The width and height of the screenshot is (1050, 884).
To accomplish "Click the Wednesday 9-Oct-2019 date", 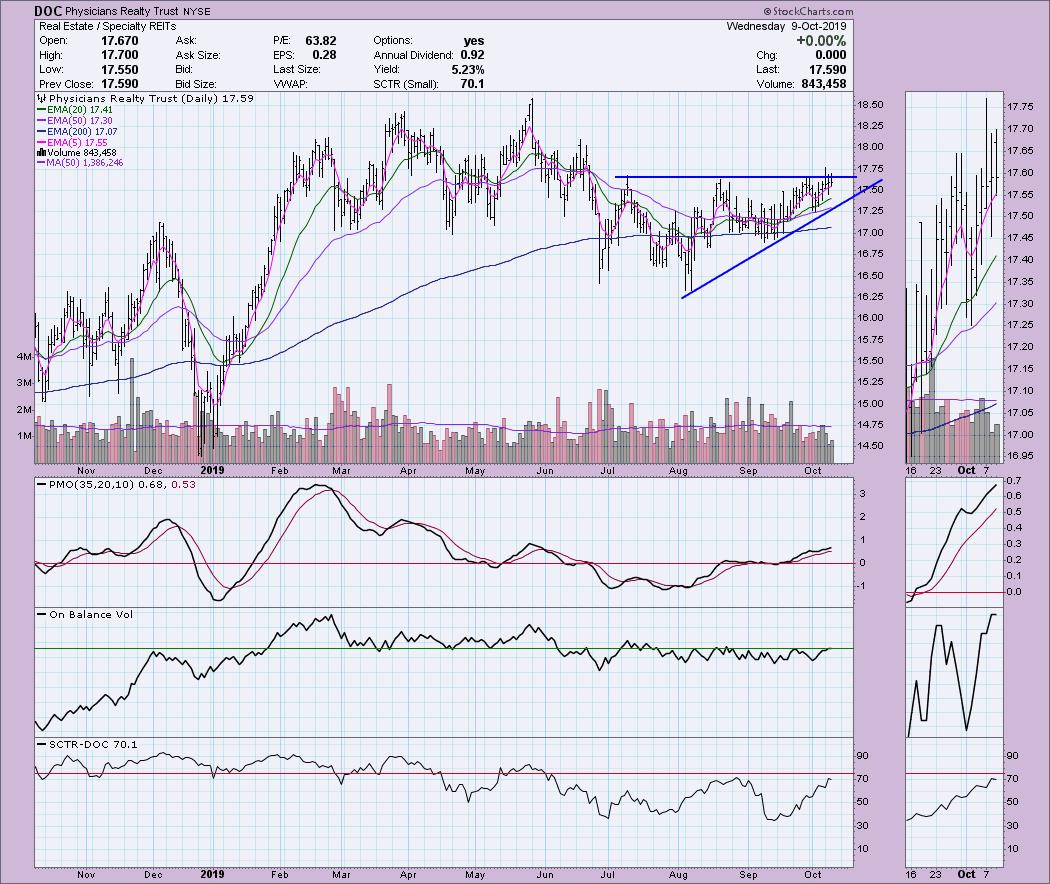I will [x=787, y=26].
